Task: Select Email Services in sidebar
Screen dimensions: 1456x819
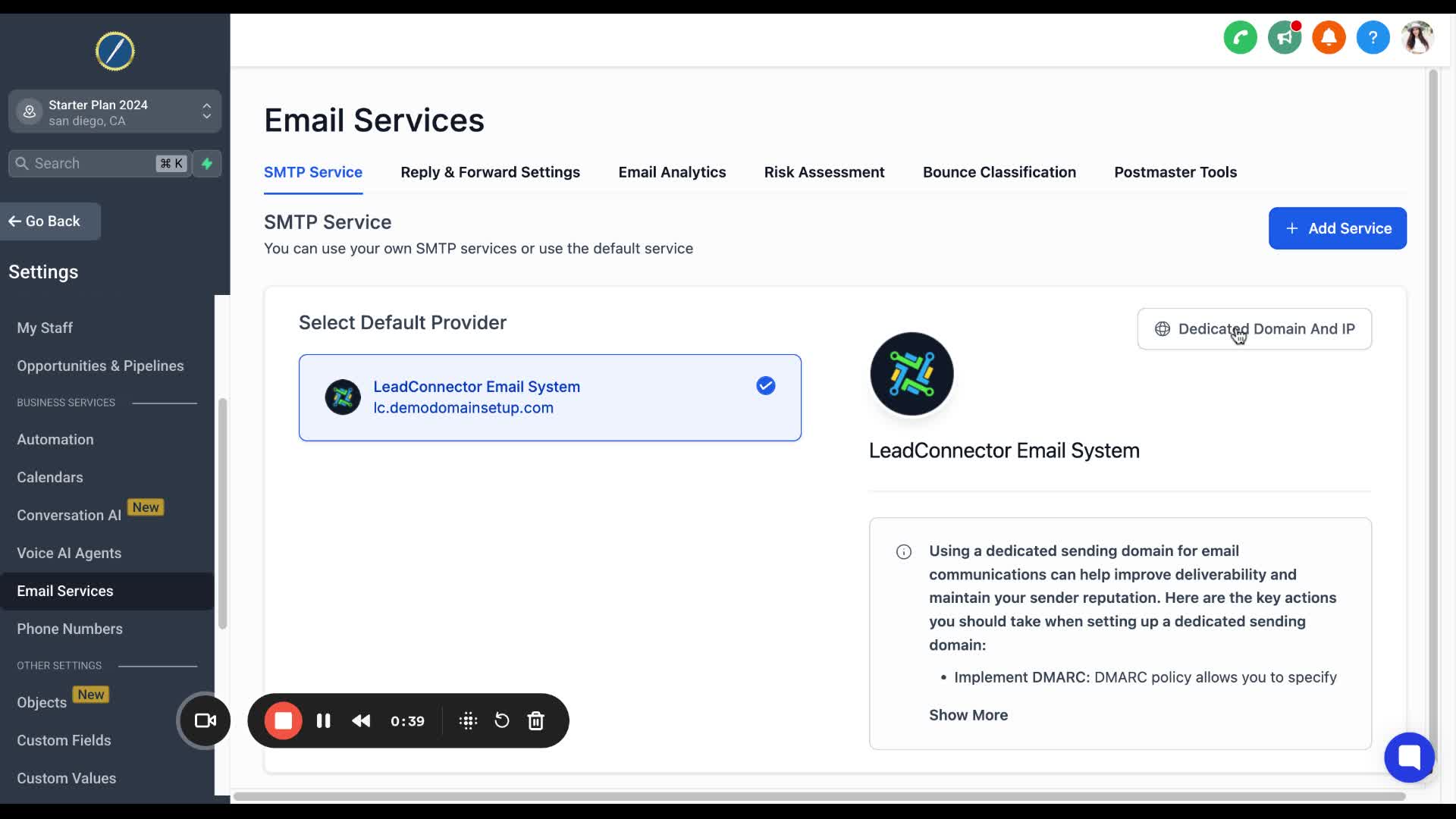Action: [x=107, y=591]
